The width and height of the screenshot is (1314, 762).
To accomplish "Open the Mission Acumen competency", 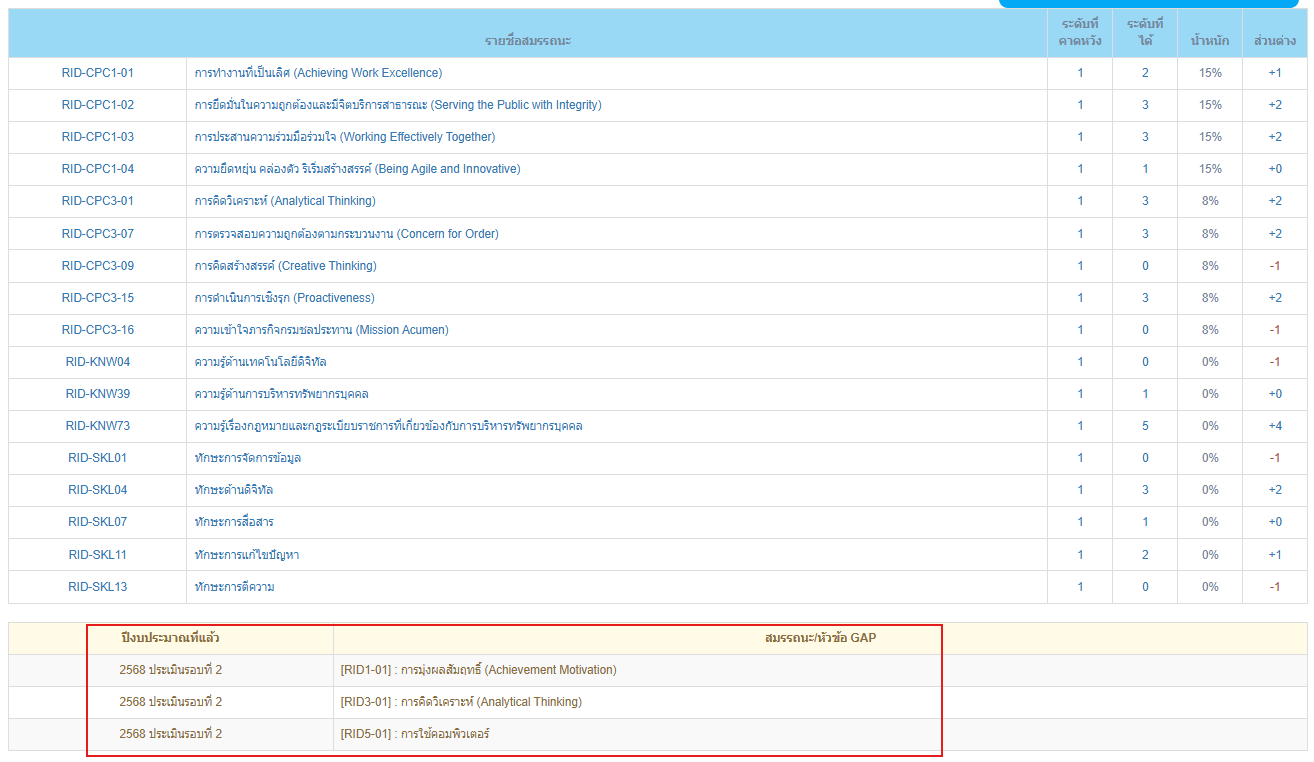I will click(321, 330).
